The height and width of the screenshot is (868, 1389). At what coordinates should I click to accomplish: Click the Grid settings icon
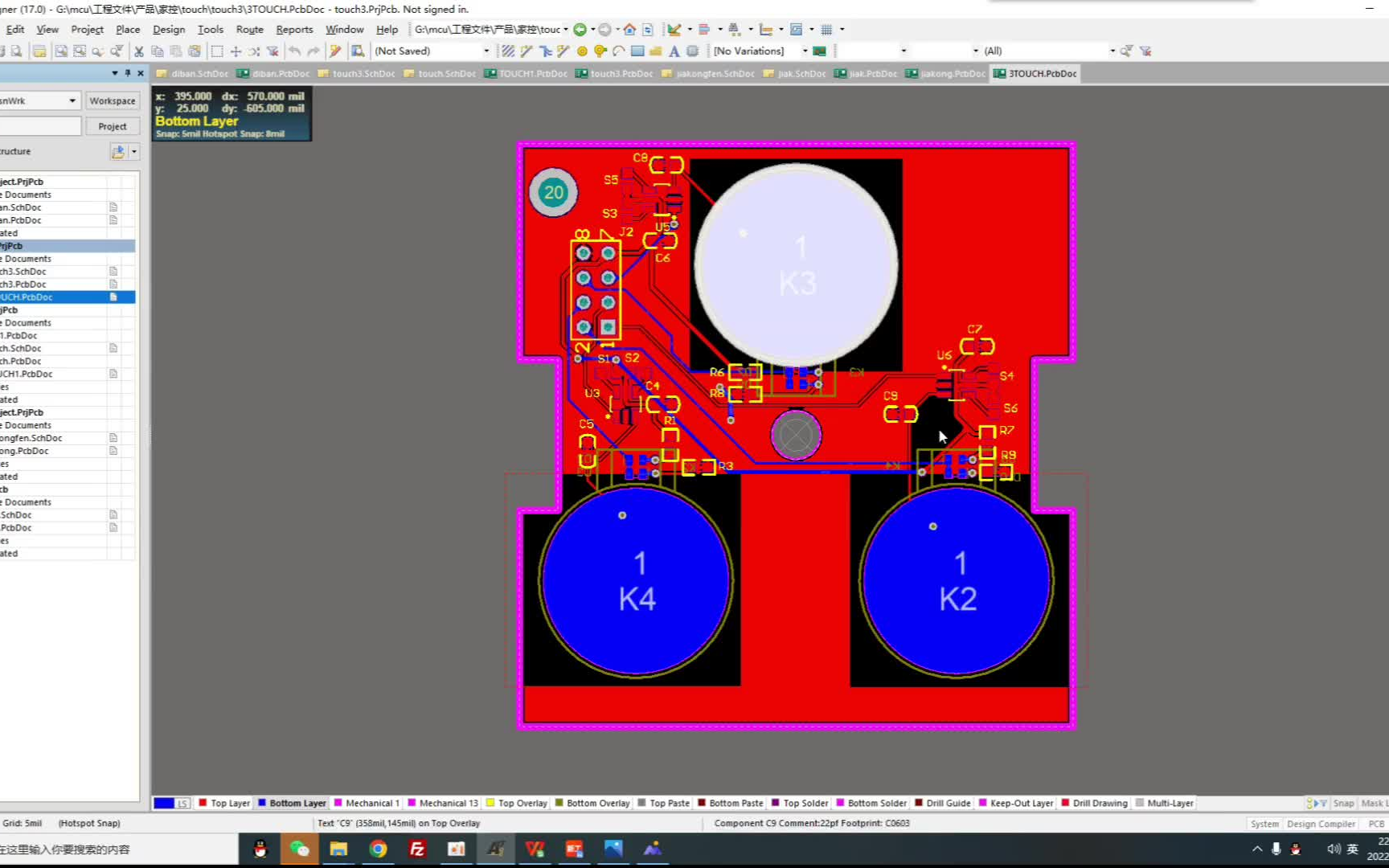point(826,29)
